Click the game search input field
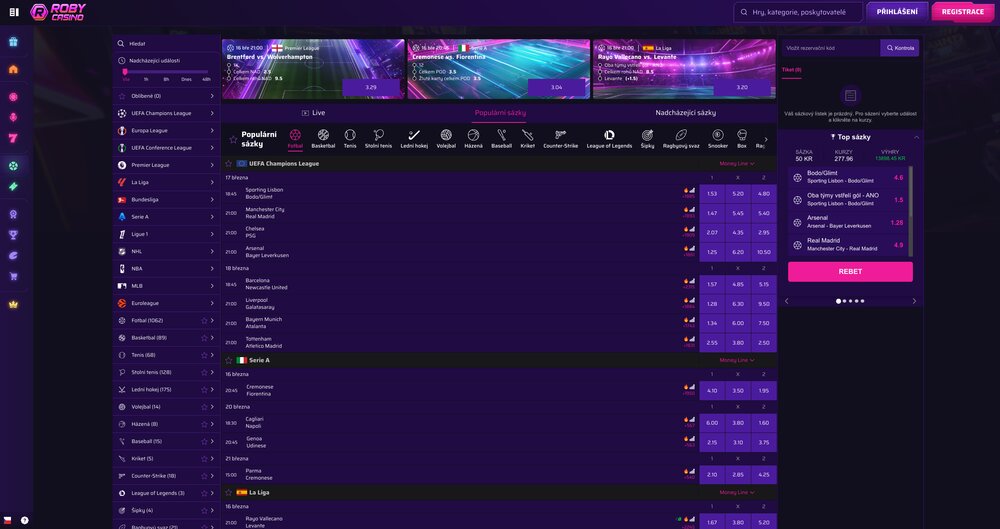 [805, 12]
